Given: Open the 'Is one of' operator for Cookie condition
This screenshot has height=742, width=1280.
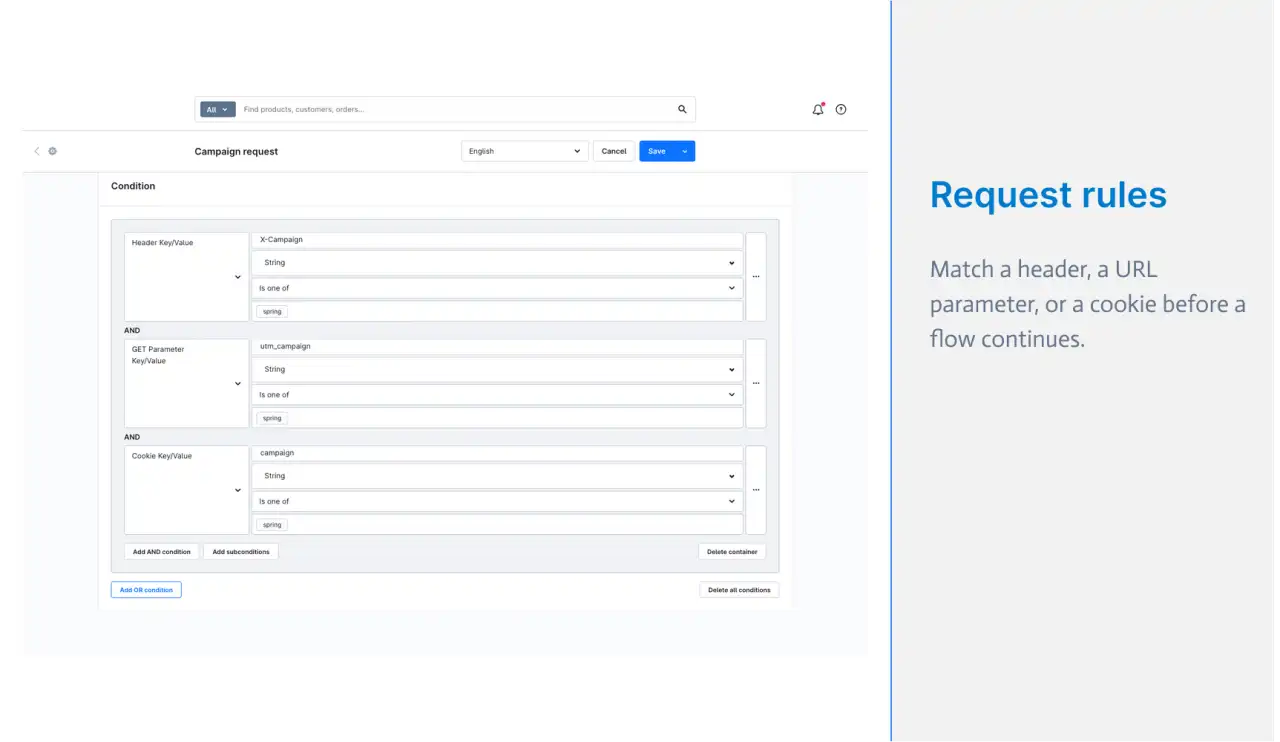Looking at the screenshot, I should coord(497,501).
